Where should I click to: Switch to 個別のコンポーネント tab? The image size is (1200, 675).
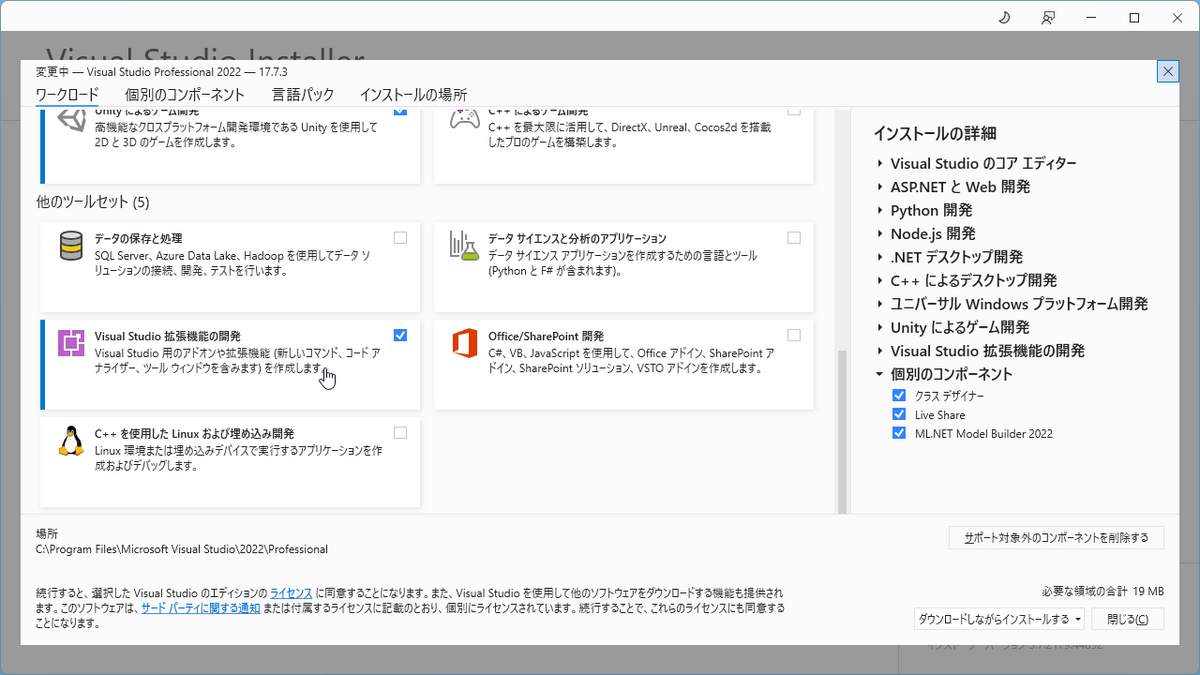coord(184,95)
